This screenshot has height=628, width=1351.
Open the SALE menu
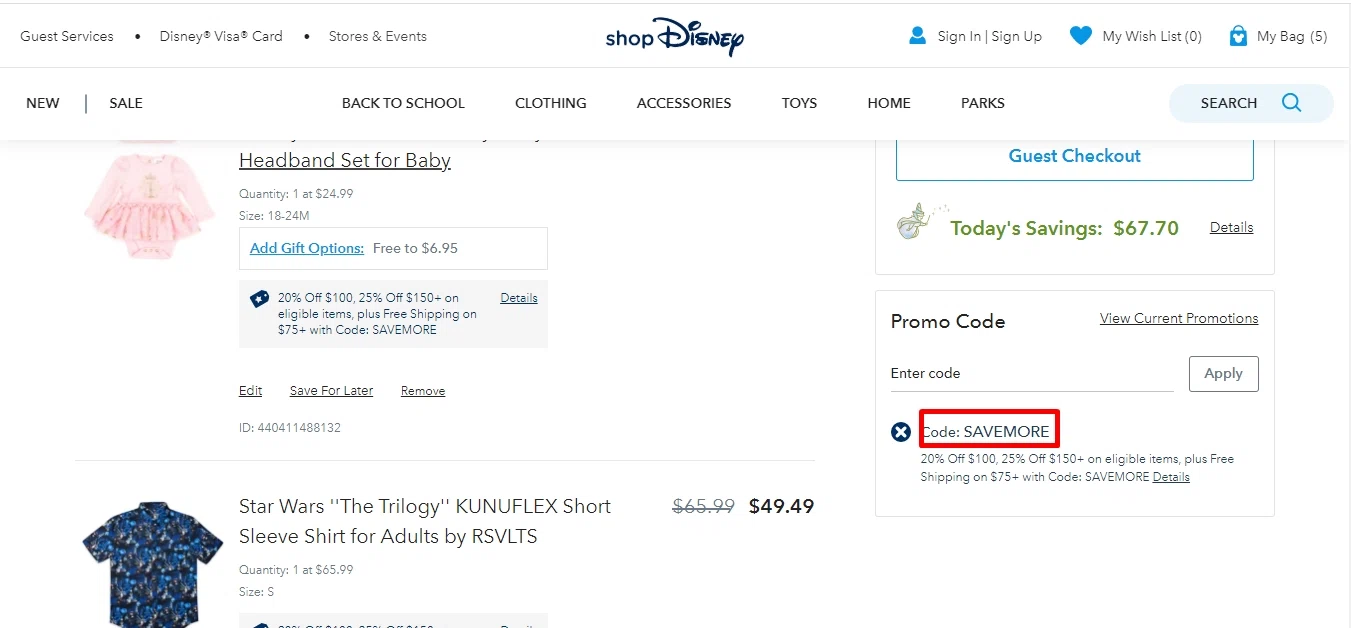[126, 103]
